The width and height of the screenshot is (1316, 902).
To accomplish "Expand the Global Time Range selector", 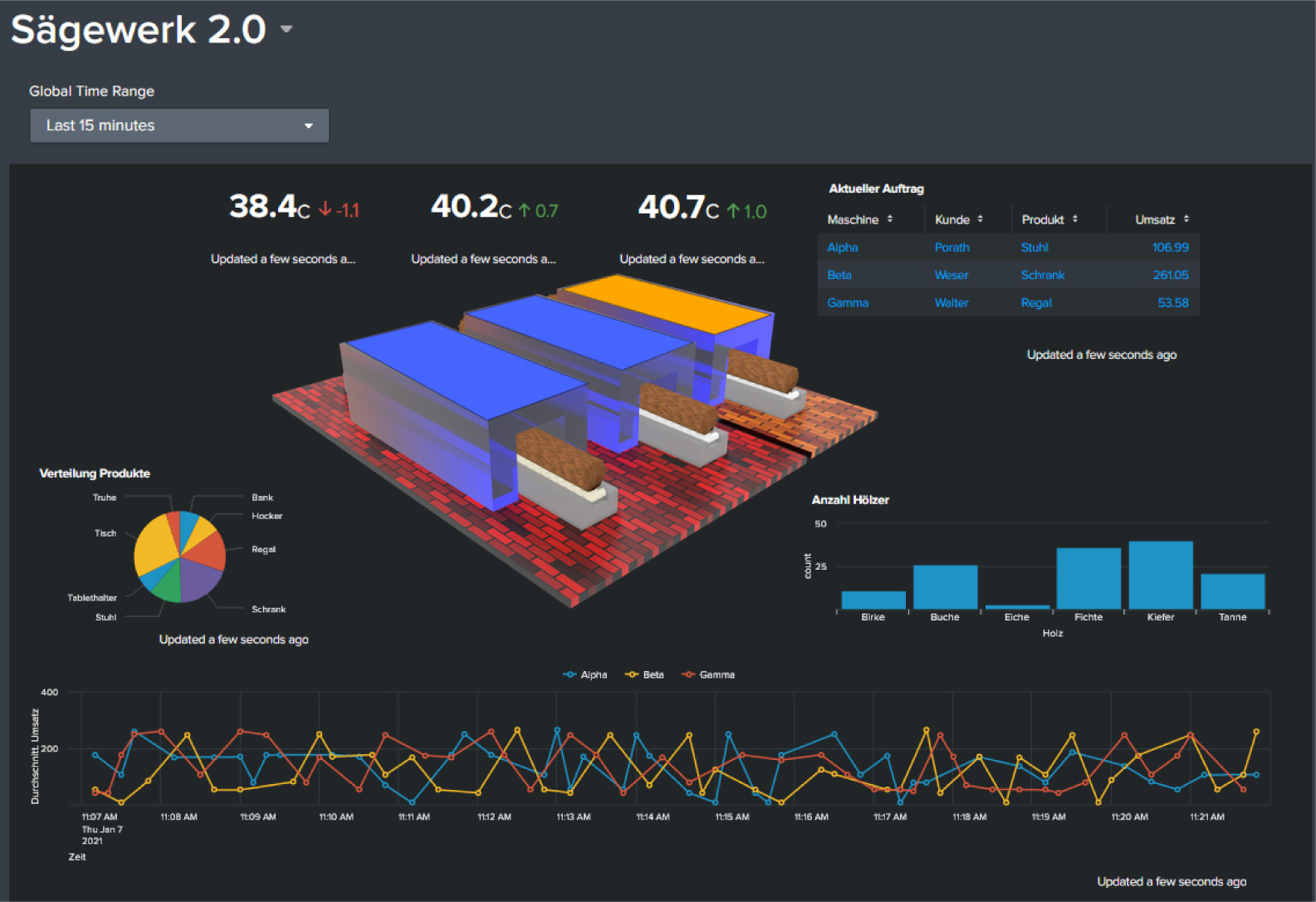I will (179, 125).
